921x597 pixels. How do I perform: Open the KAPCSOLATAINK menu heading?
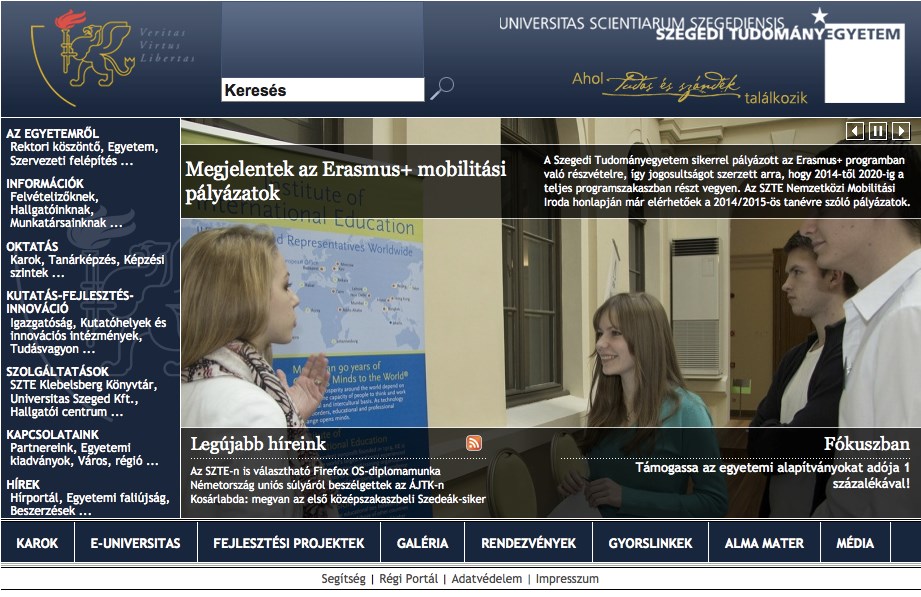click(x=52, y=435)
